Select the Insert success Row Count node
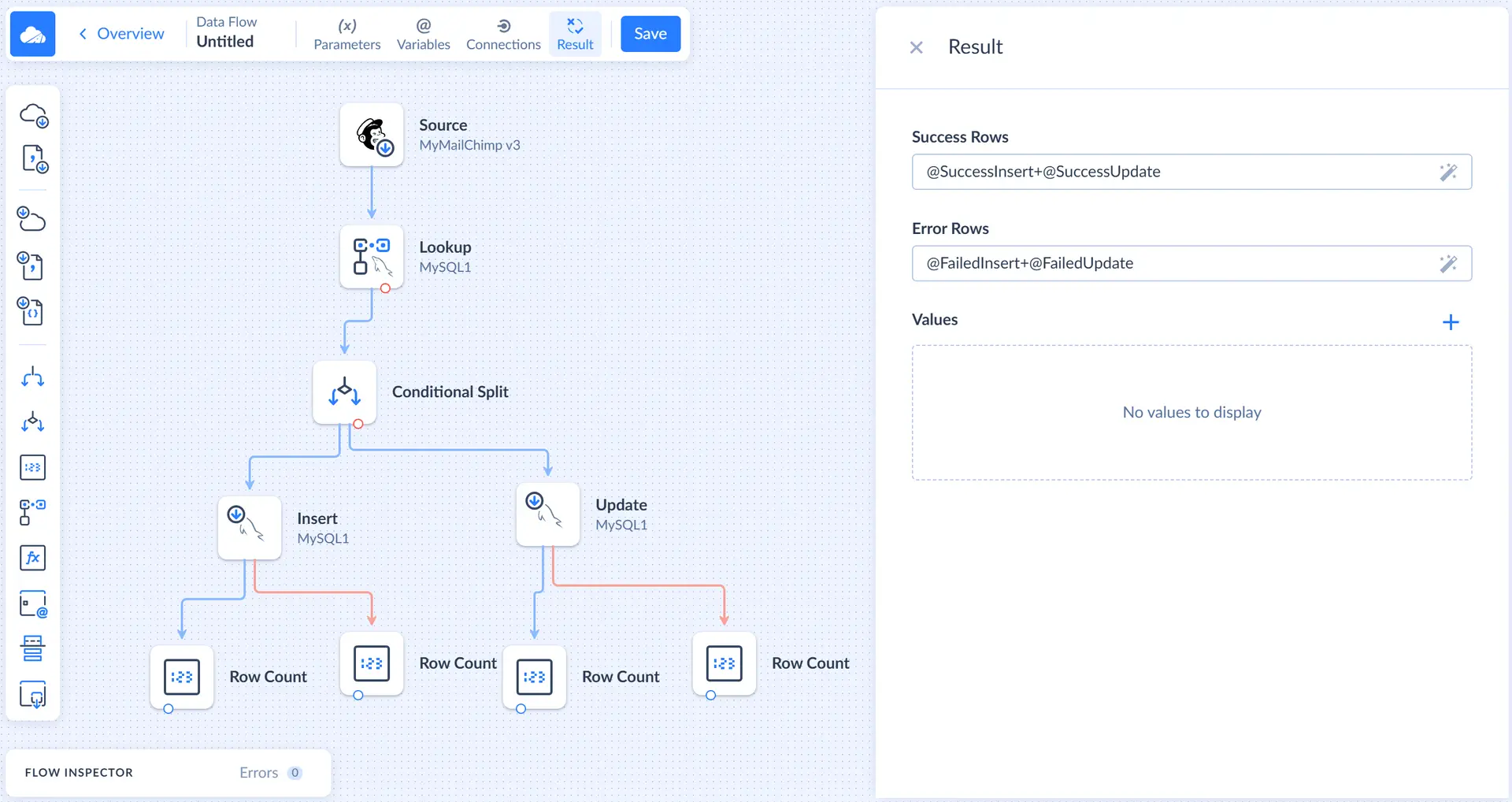Screen dimensions: 1512x802 coord(182,677)
